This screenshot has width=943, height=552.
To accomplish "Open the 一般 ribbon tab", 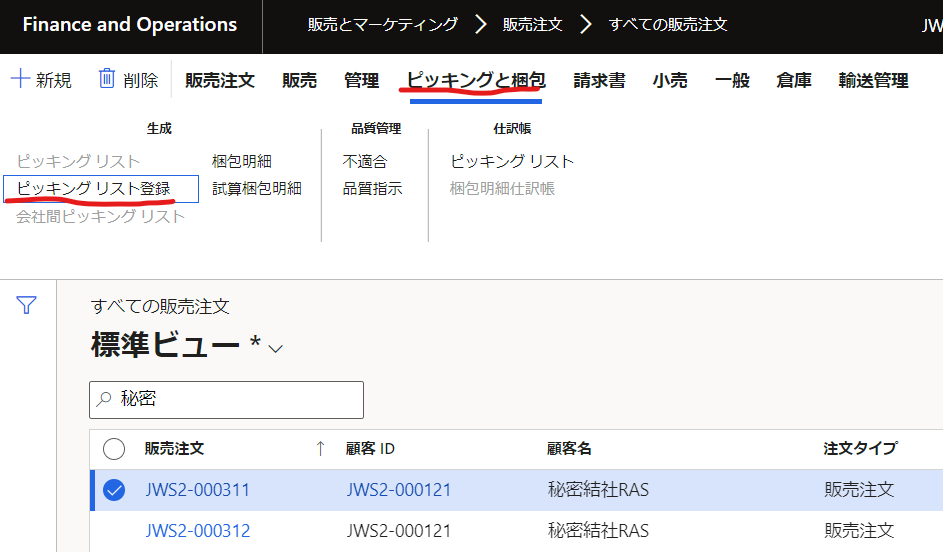I will (732, 80).
